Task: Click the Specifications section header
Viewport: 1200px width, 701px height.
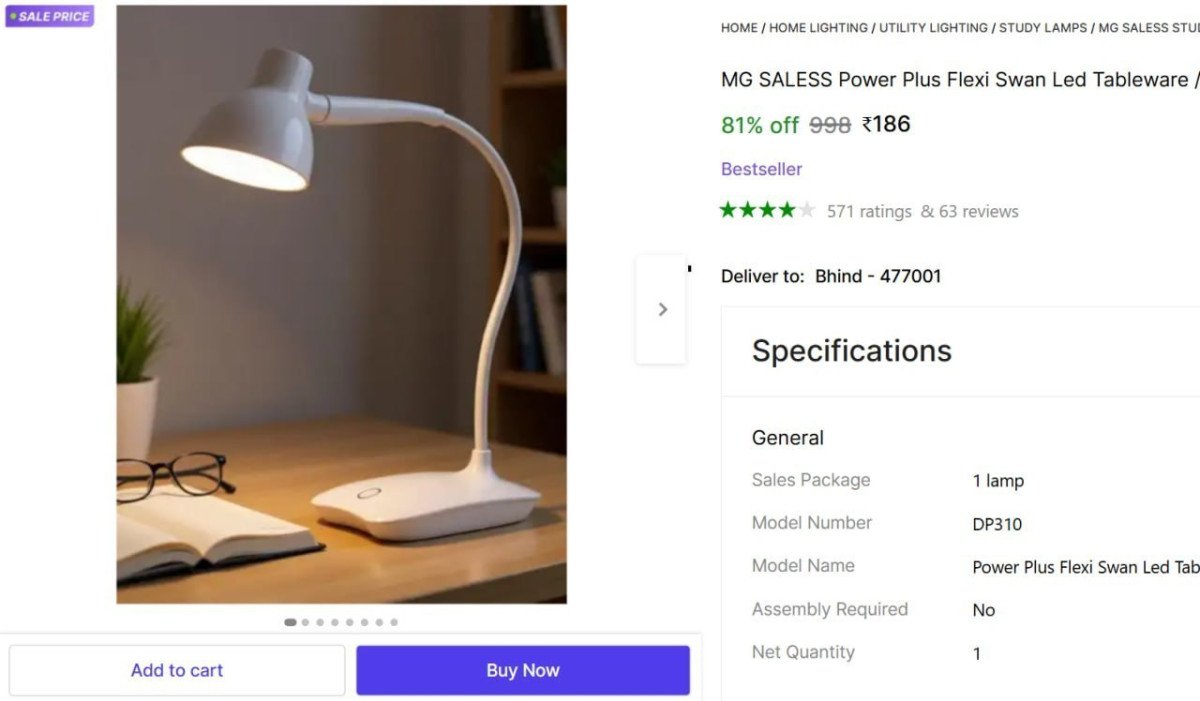Action: tap(851, 351)
